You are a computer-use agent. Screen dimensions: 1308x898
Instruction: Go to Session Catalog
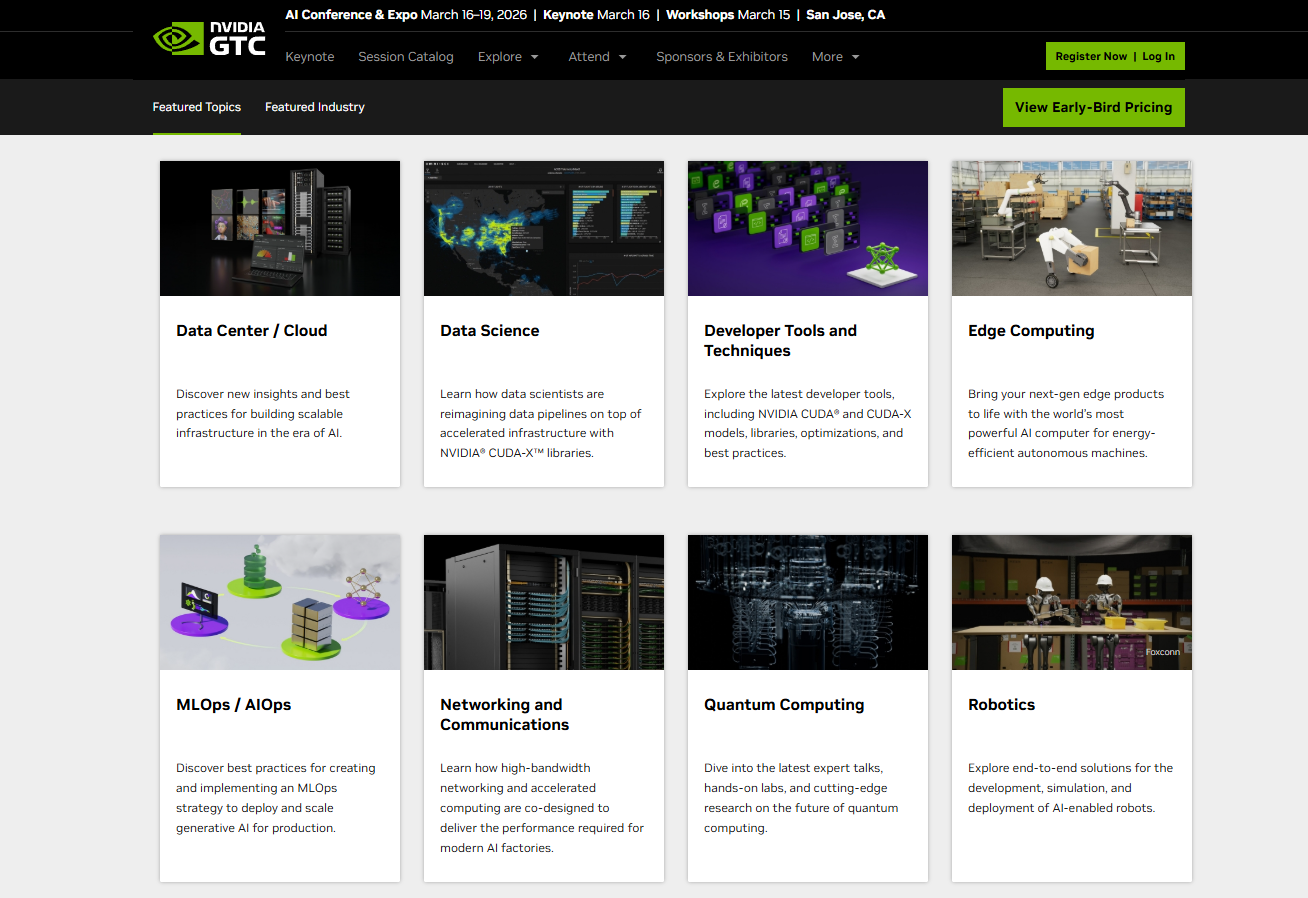coord(406,57)
